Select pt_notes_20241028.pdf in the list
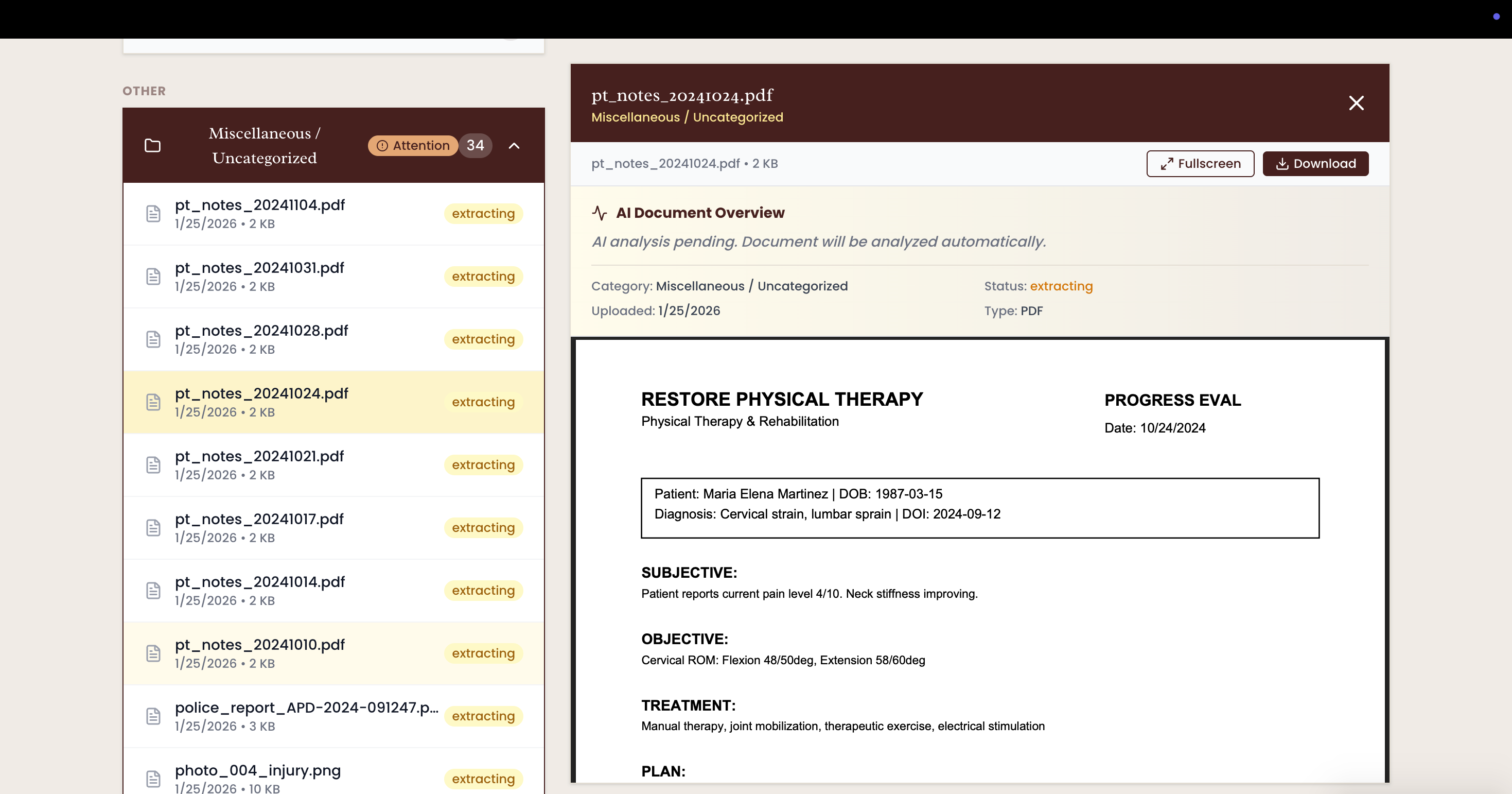The width and height of the screenshot is (1512, 794). [x=261, y=331]
